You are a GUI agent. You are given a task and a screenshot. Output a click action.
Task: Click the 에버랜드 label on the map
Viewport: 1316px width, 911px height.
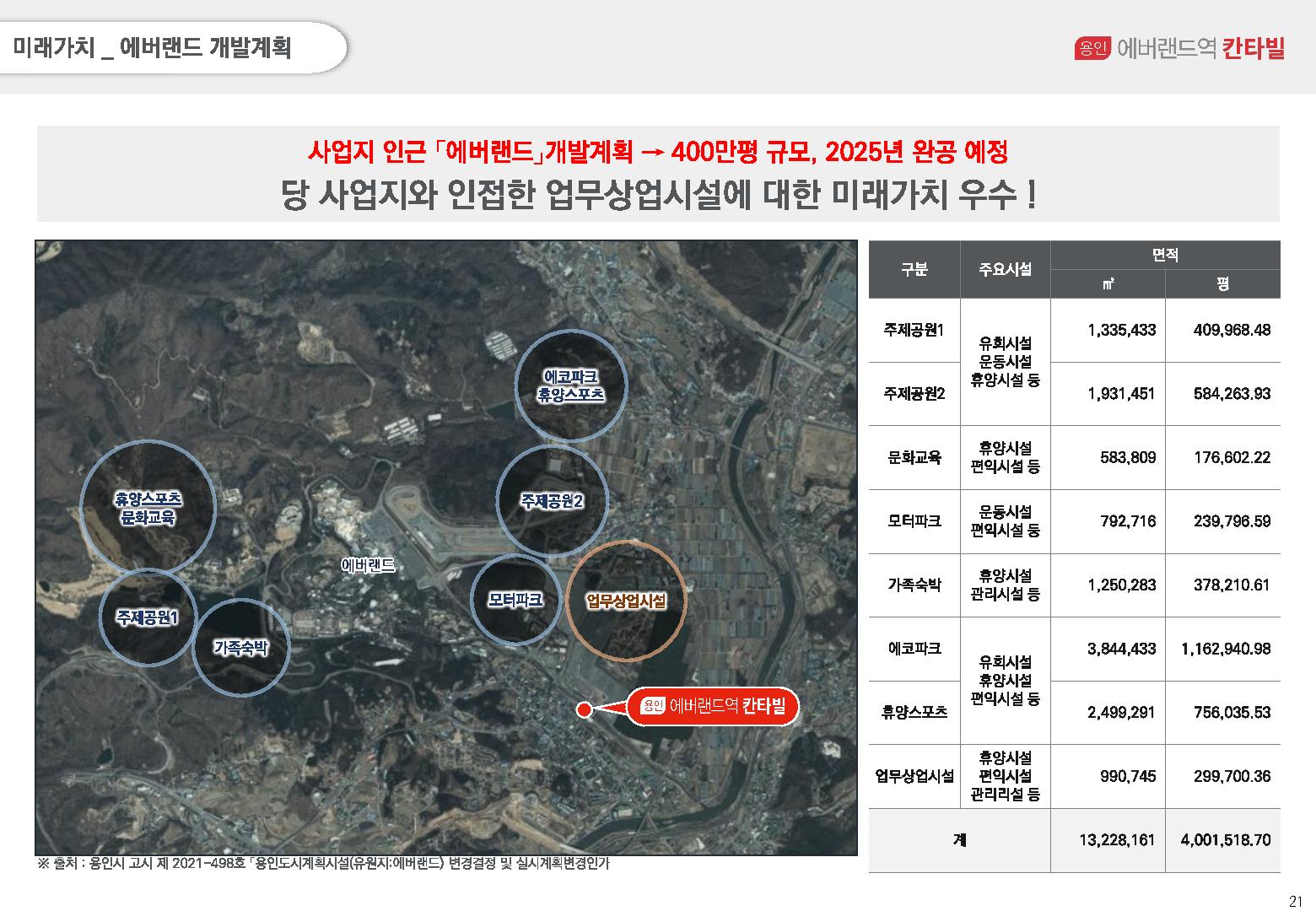368,565
